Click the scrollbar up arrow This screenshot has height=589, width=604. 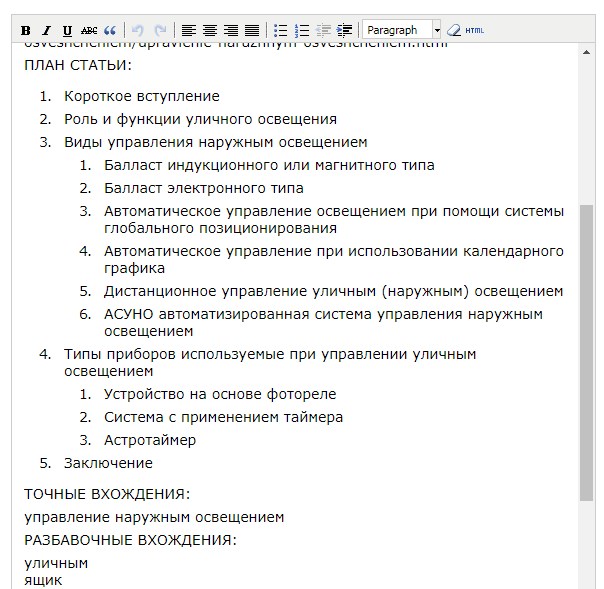(x=586, y=52)
